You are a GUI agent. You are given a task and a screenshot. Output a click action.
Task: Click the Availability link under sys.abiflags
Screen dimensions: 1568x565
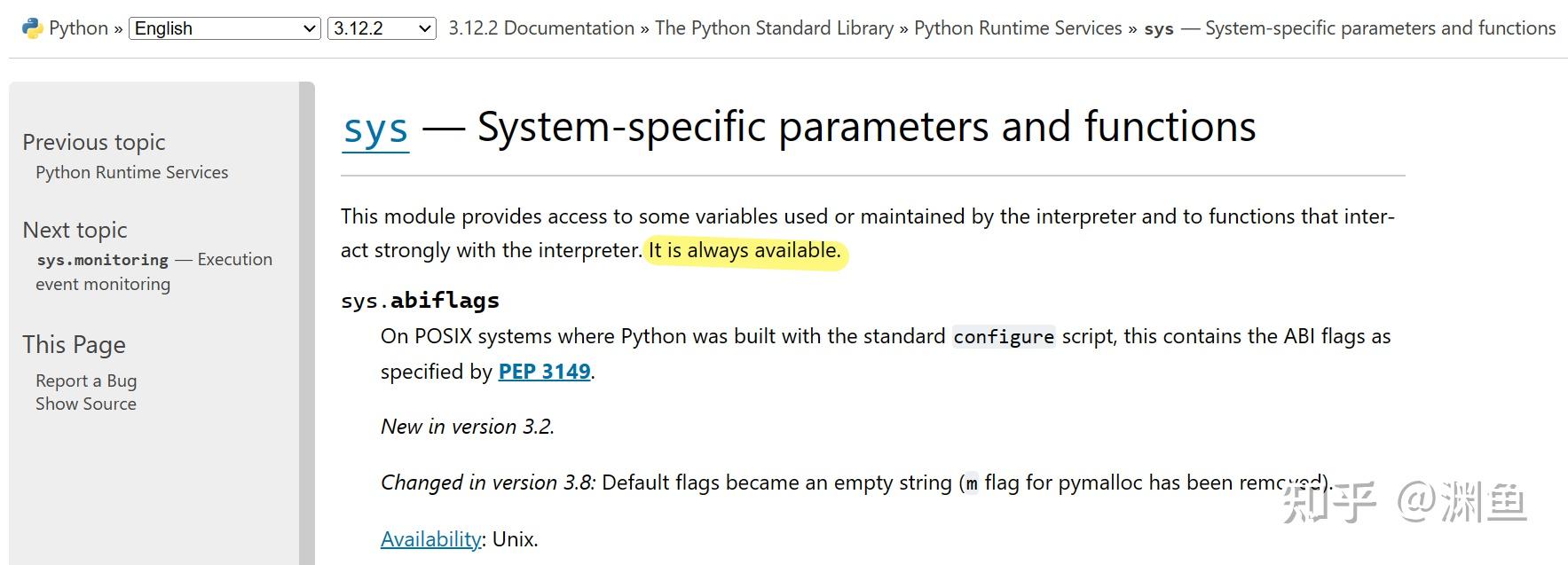[x=430, y=538]
